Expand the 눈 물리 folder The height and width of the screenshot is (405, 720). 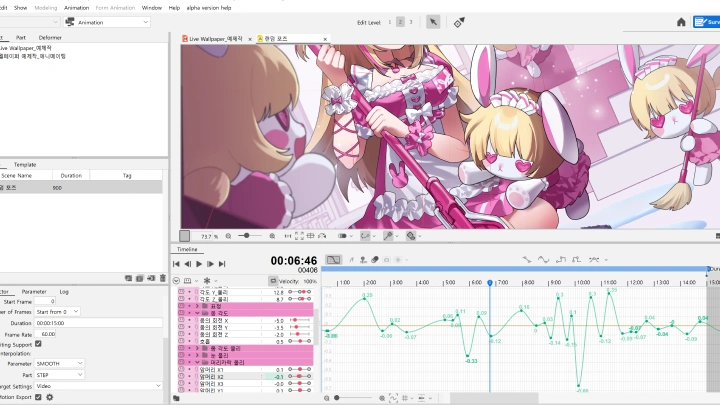click(x=197, y=355)
